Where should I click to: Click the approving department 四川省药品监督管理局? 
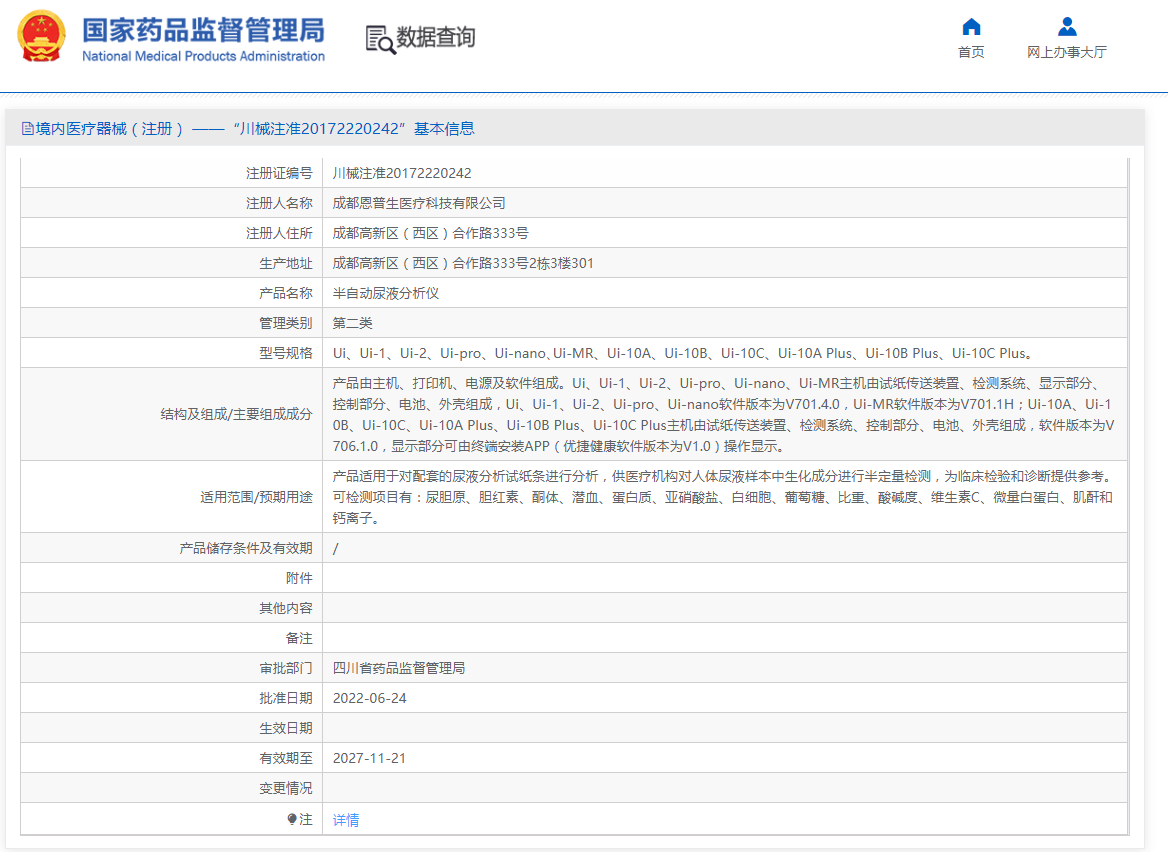[x=399, y=668]
